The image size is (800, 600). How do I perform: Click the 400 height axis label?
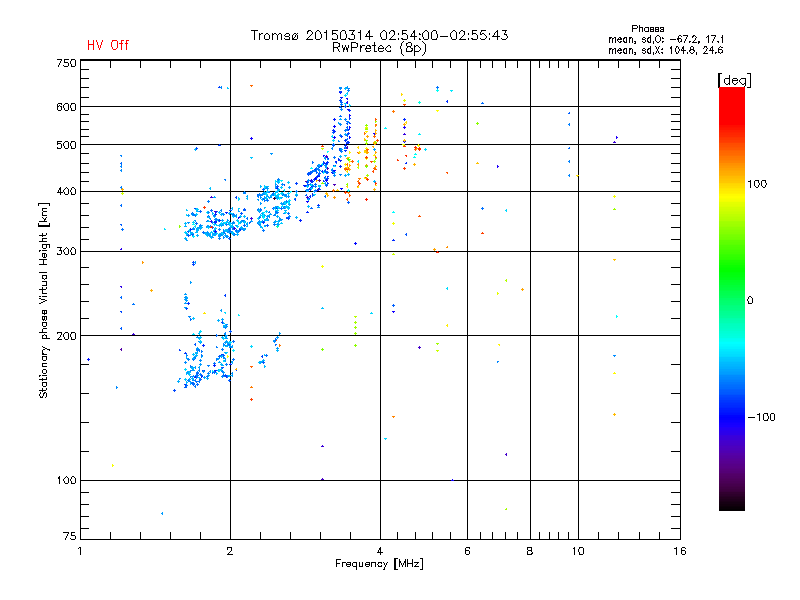pos(66,191)
